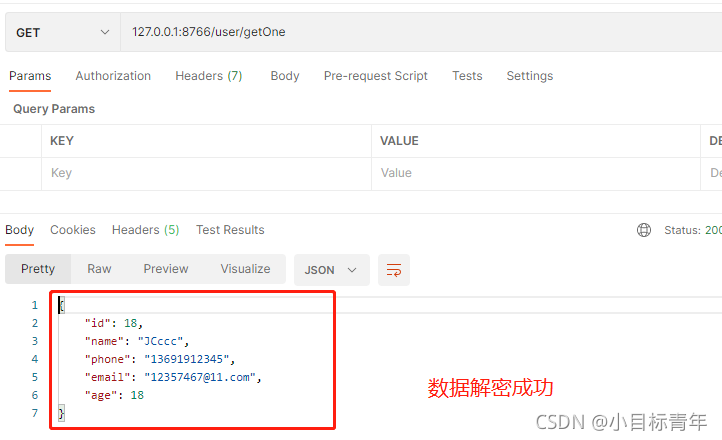The width and height of the screenshot is (722, 440).
Task: Click the "age": 18 line
Action: 114,395
